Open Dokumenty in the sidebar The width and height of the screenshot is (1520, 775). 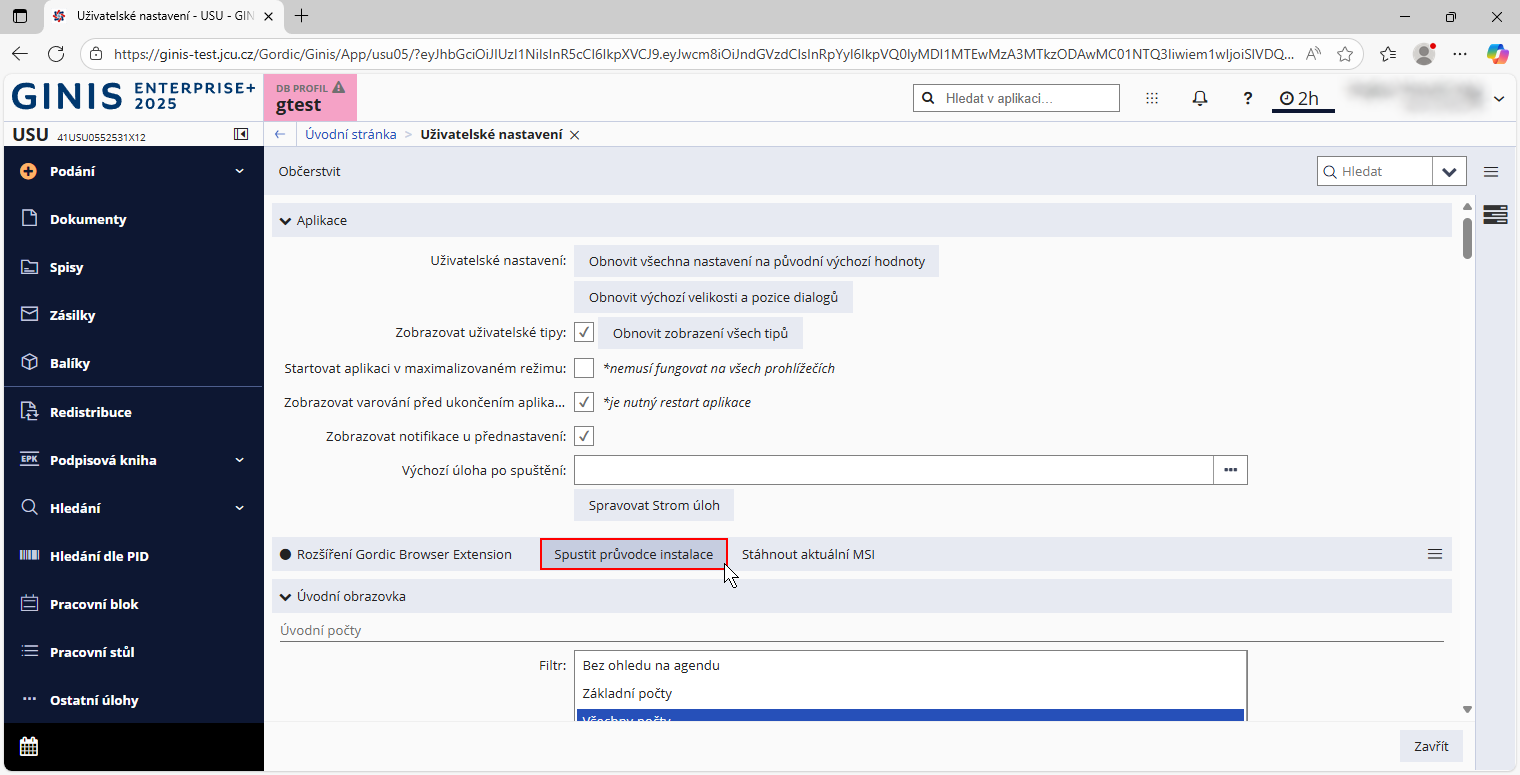(88, 219)
